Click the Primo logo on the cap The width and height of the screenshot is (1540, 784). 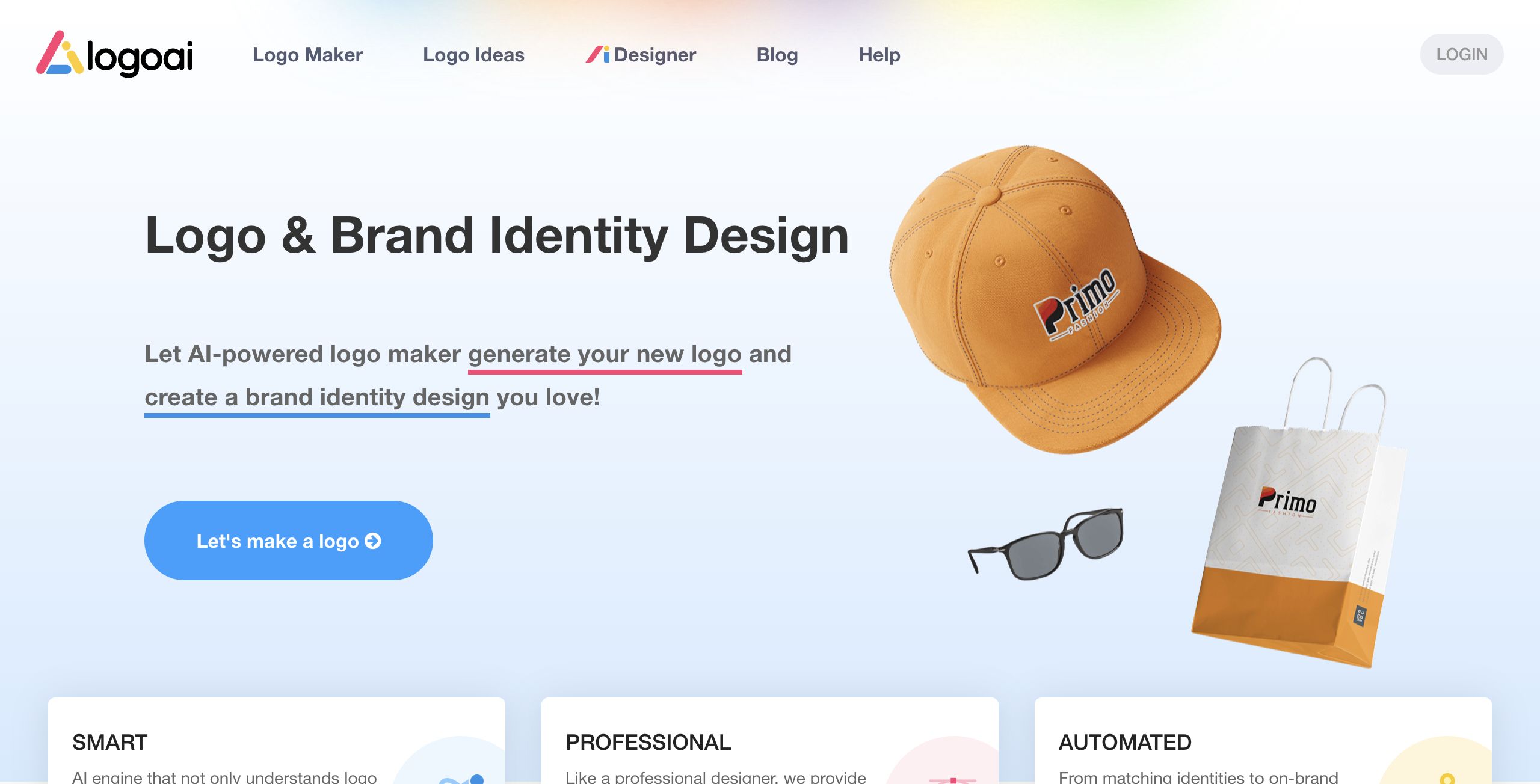pyautogui.click(x=1076, y=304)
